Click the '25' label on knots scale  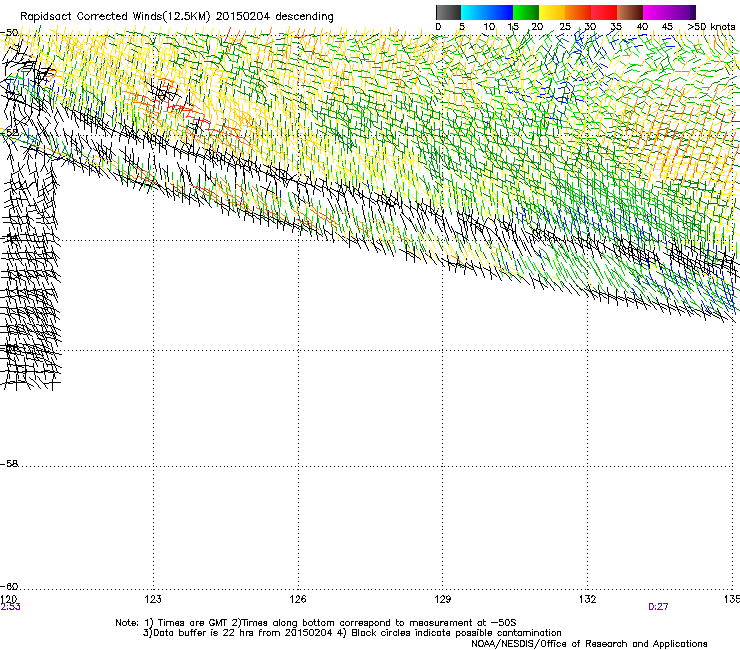tap(565, 27)
